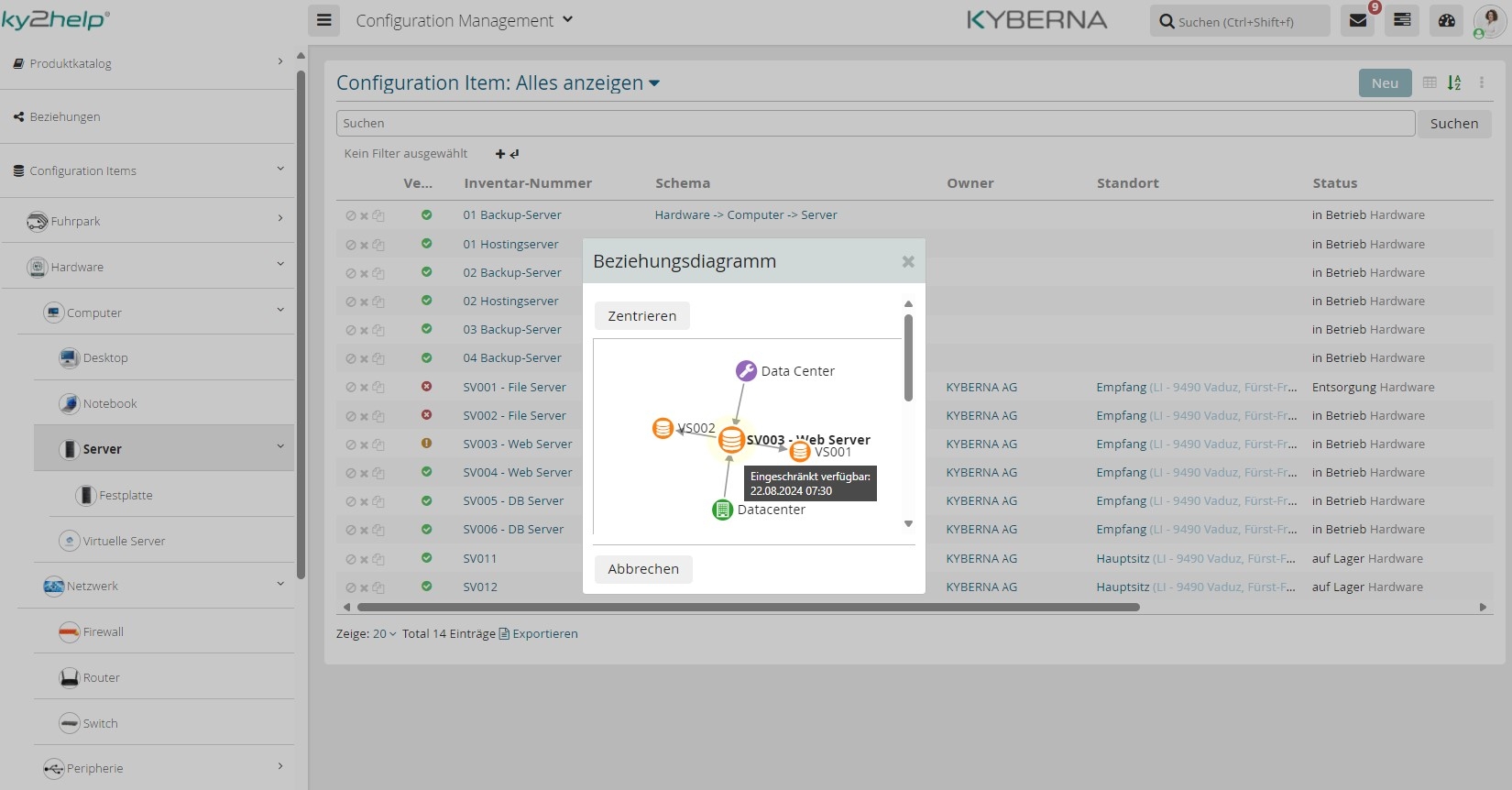1512x790 pixels.
Task: Click the Firewall sidebar icon
Action: point(70,632)
